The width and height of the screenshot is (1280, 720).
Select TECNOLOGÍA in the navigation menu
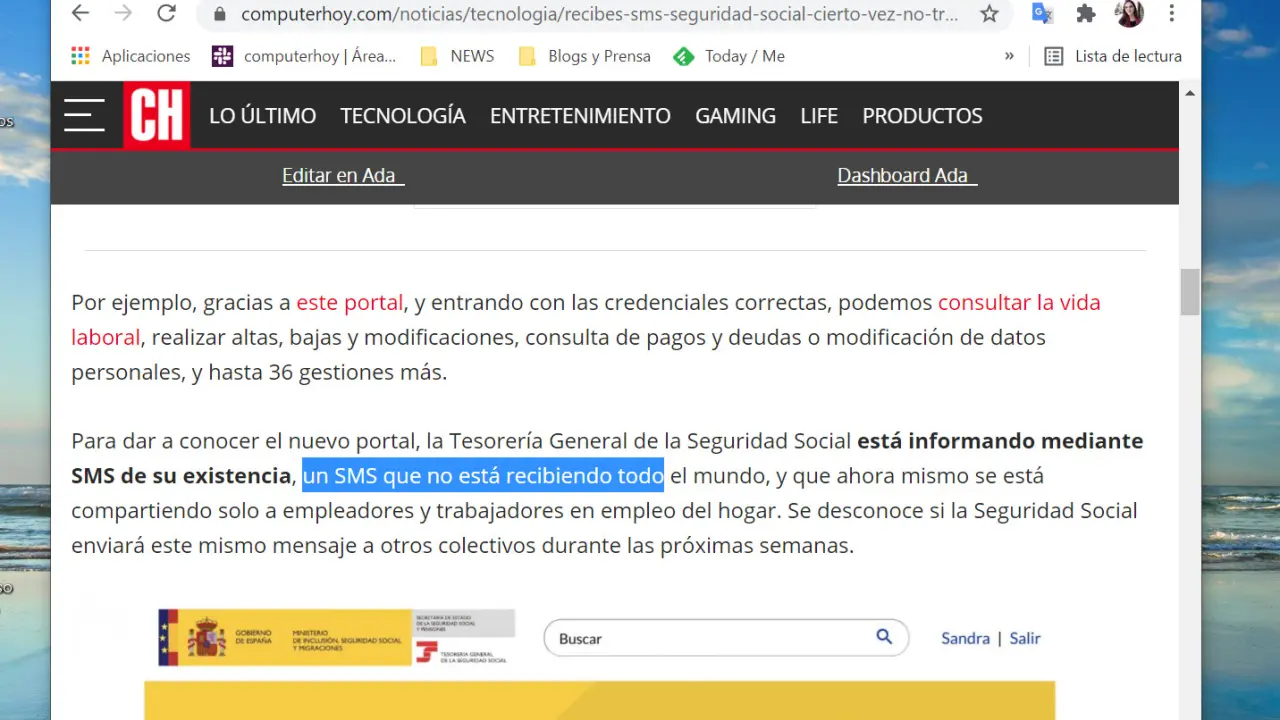[403, 116]
